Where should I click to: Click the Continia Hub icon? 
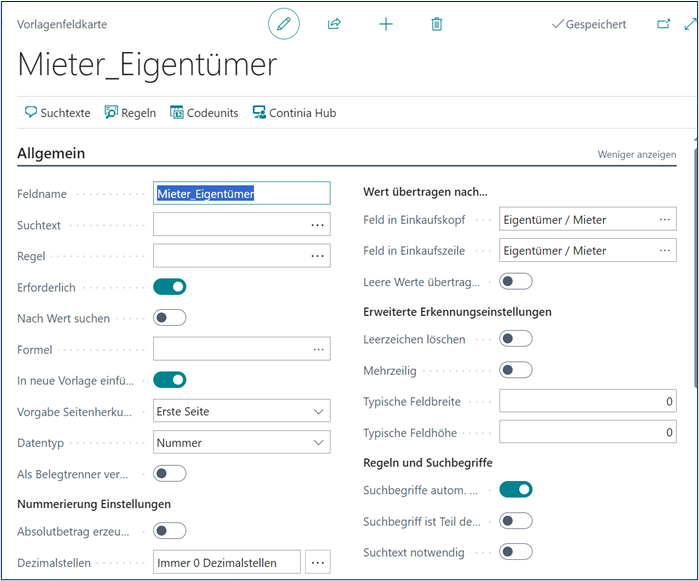pyautogui.click(x=259, y=112)
